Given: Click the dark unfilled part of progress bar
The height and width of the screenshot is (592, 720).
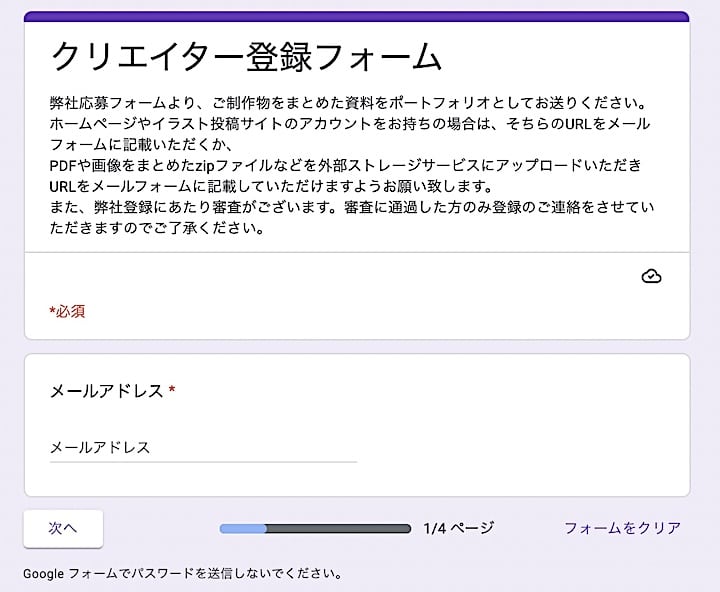Looking at the screenshot, I should point(338,528).
